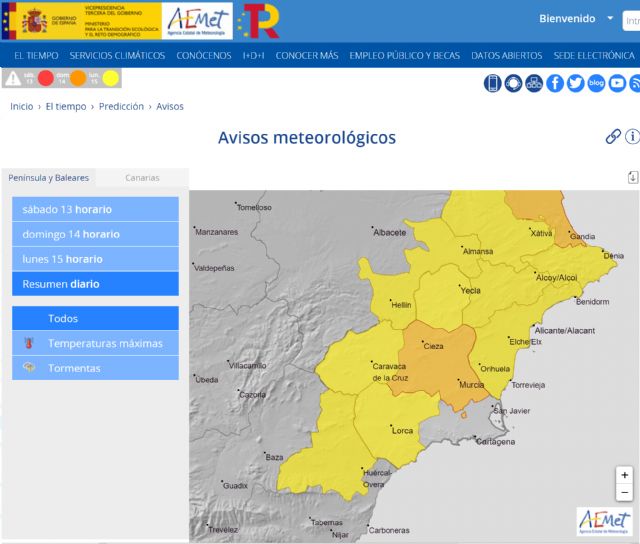Viewport: 640px width, 544px height.
Task: Go to Predicción breadcrumb
Action: (121, 107)
